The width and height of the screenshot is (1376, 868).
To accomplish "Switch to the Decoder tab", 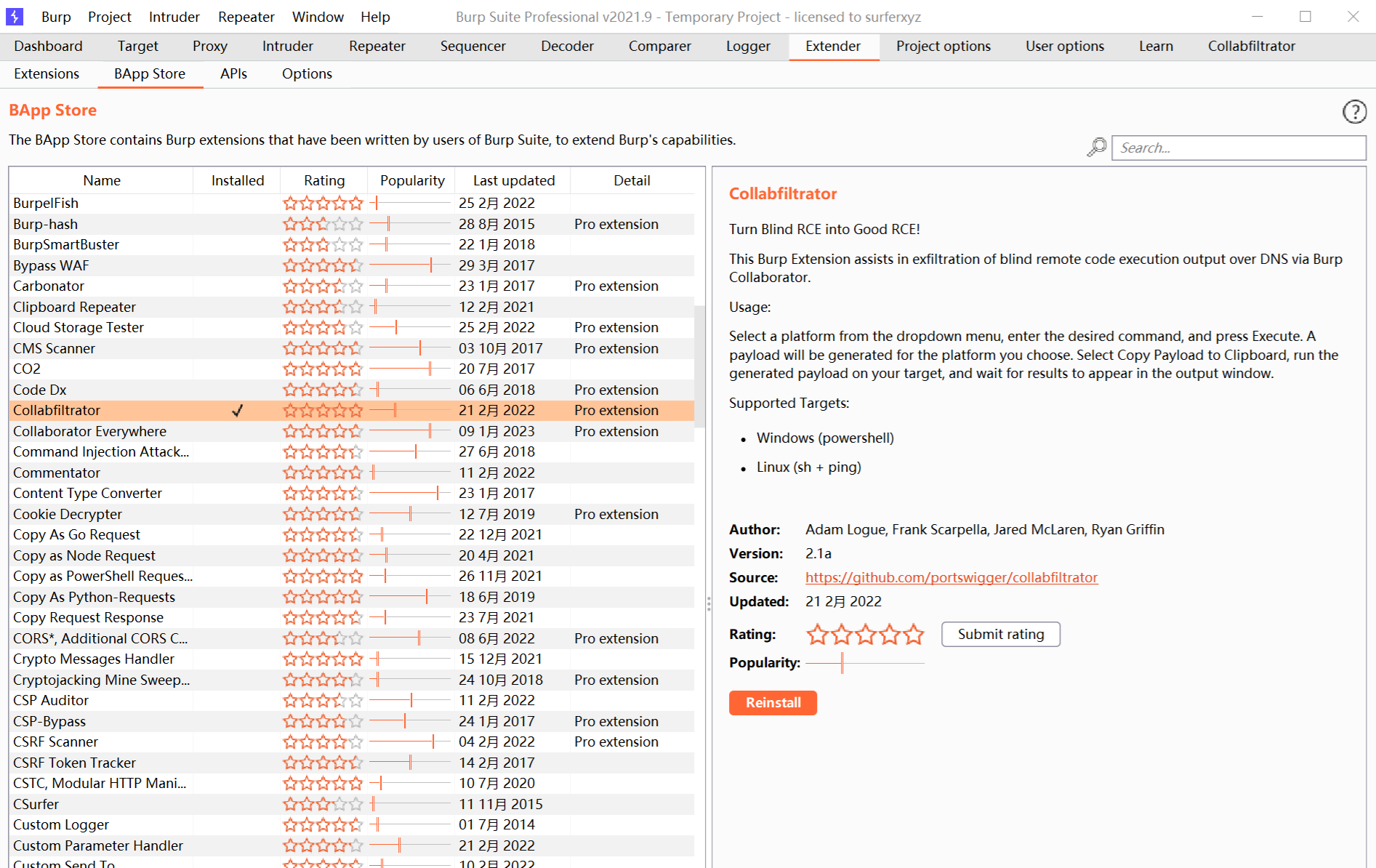I will pos(567,47).
